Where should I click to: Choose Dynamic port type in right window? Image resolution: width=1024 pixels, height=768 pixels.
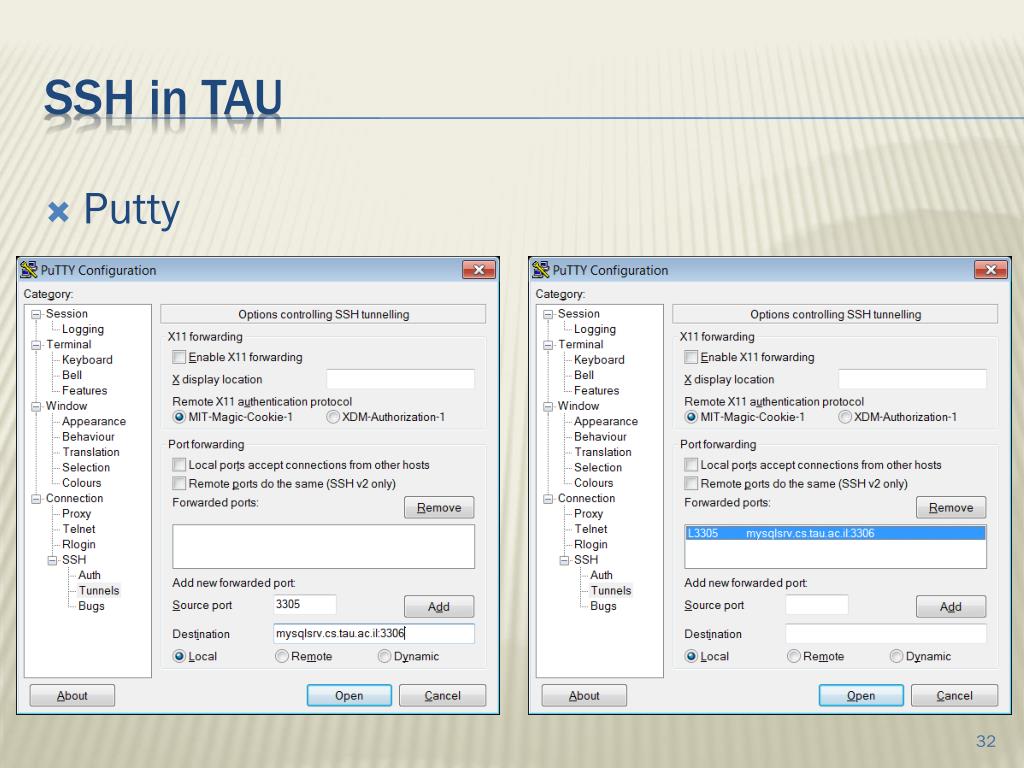pos(896,656)
